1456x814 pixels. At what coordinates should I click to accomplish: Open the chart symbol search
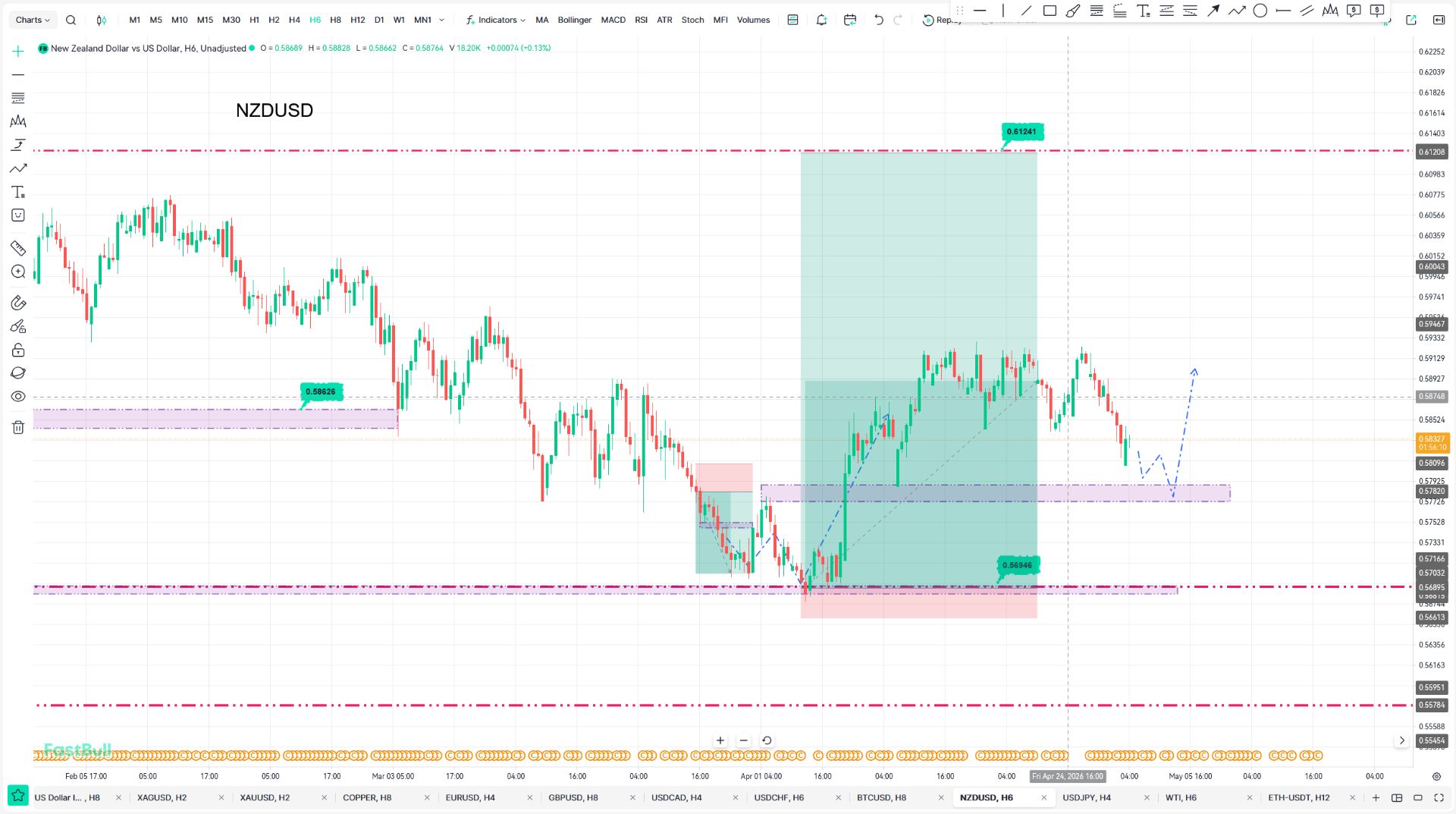point(71,20)
